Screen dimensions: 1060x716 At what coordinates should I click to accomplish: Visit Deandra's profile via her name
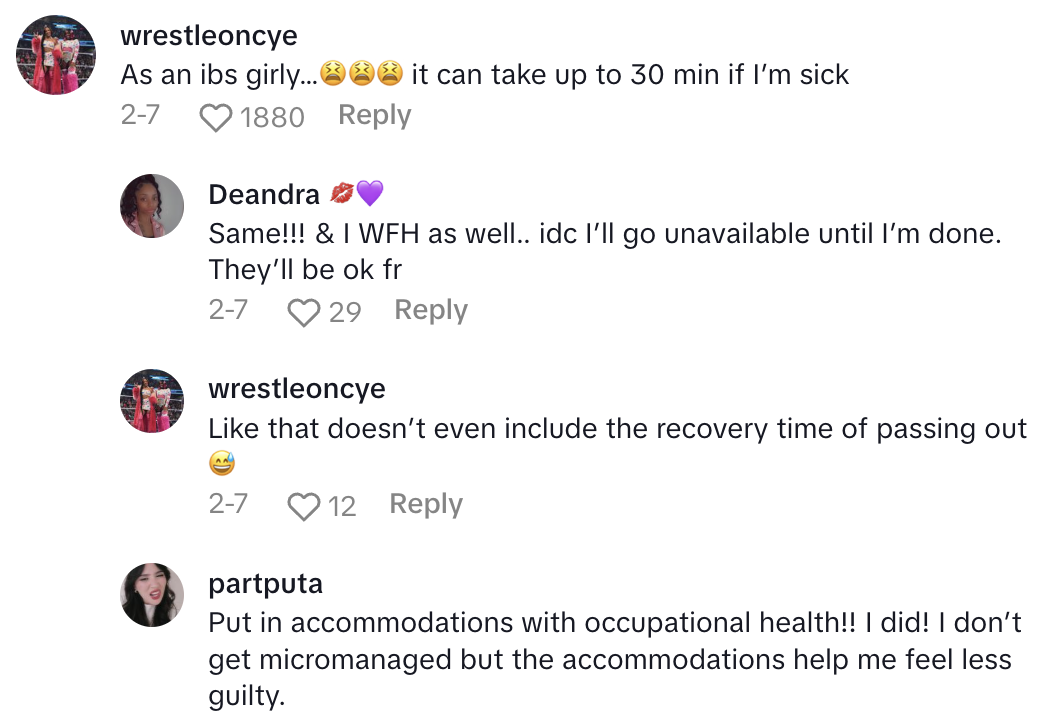click(264, 194)
